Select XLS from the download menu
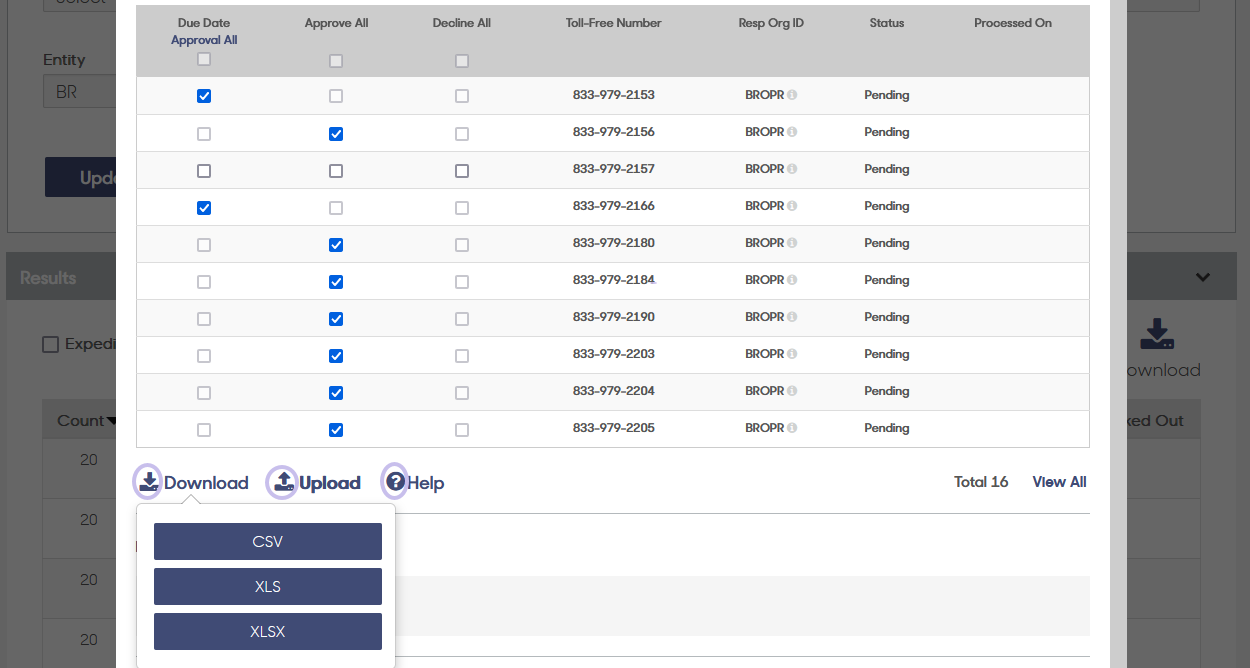This screenshot has width=1250, height=668. (x=268, y=587)
